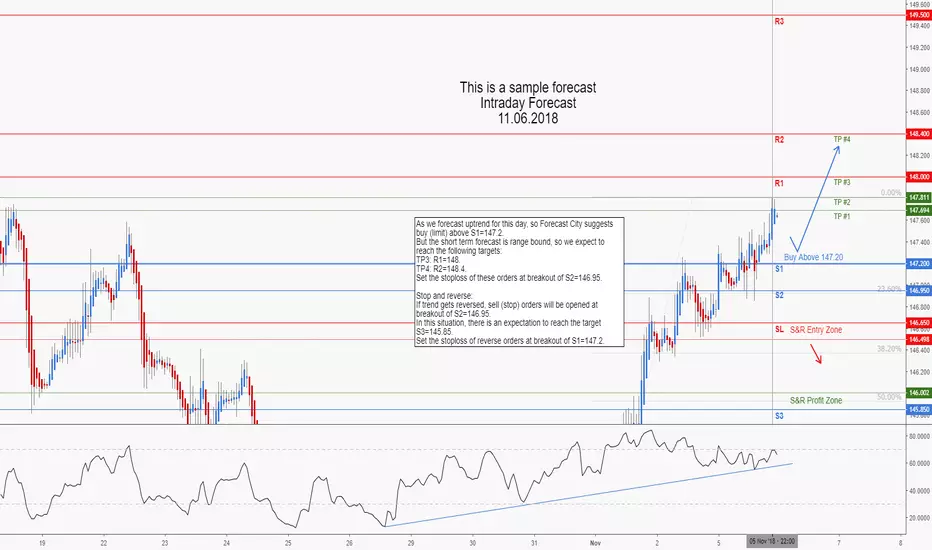This screenshot has width=932, height=550.
Task: Click the 50.00% Fibonacci level label
Action: click(889, 397)
